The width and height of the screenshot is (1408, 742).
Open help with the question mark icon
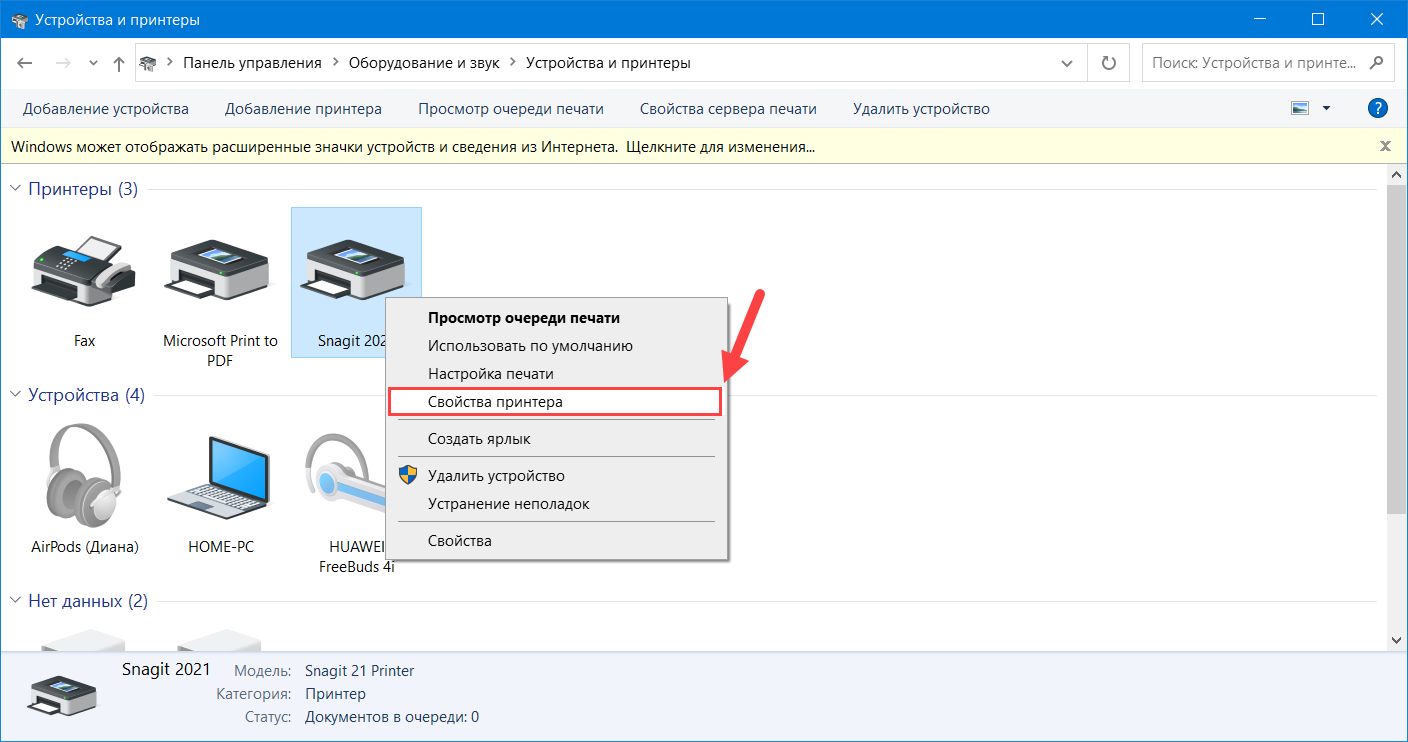pyautogui.click(x=1377, y=109)
